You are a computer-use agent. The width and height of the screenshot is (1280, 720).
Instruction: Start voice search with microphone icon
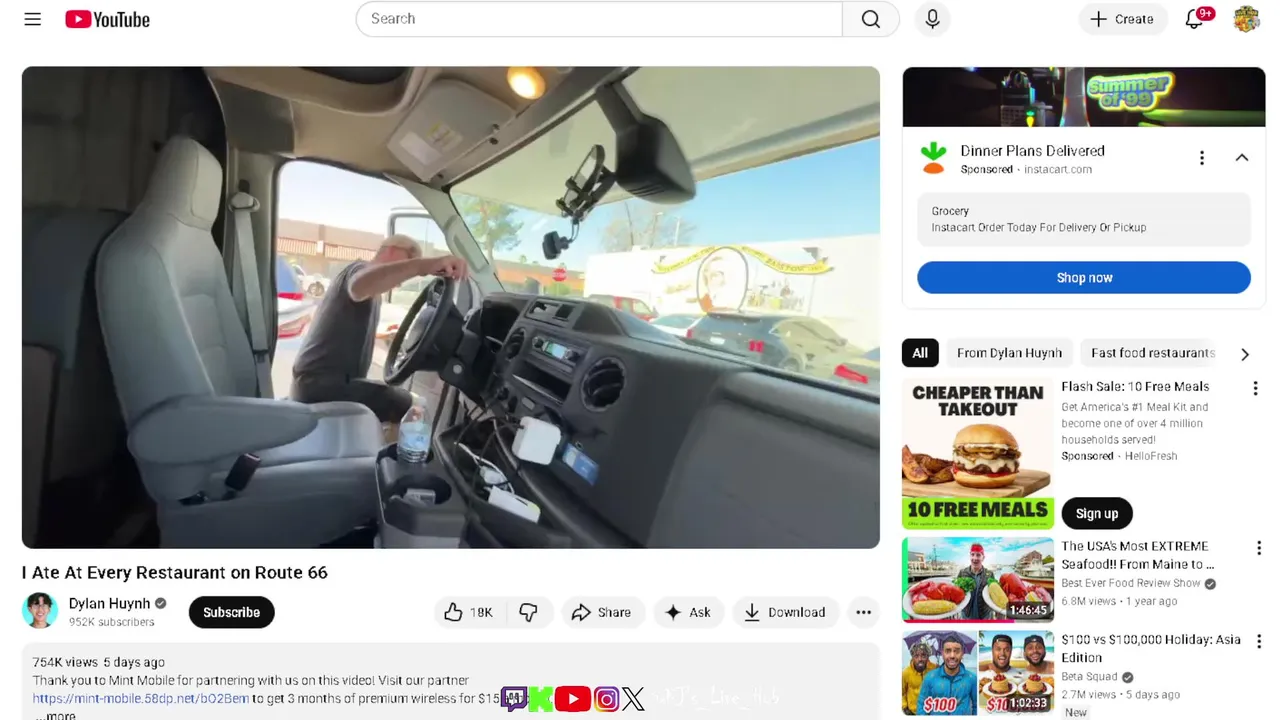tap(932, 19)
